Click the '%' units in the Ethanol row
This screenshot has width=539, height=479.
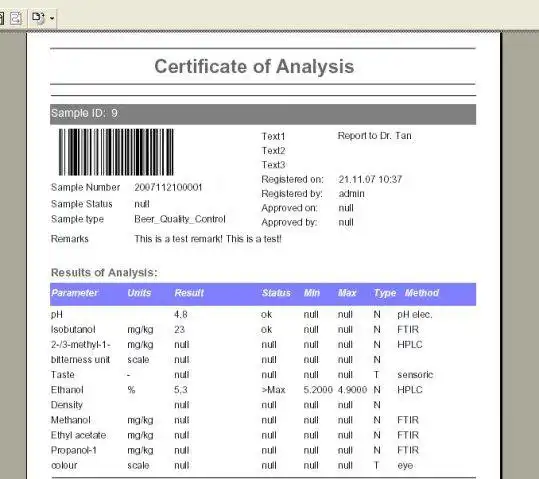(131, 390)
